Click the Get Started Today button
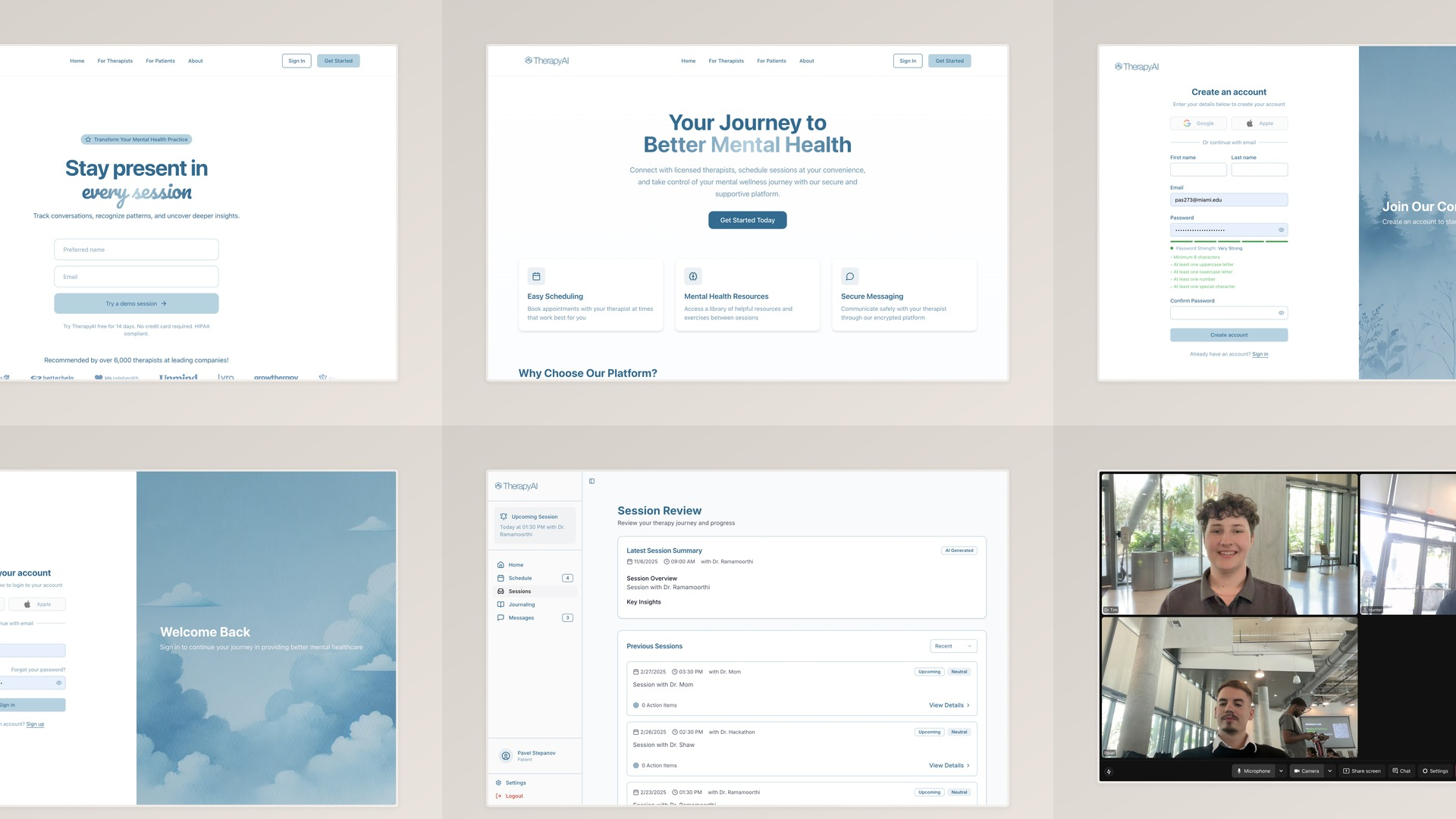The height and width of the screenshot is (819, 1456). tap(747, 220)
